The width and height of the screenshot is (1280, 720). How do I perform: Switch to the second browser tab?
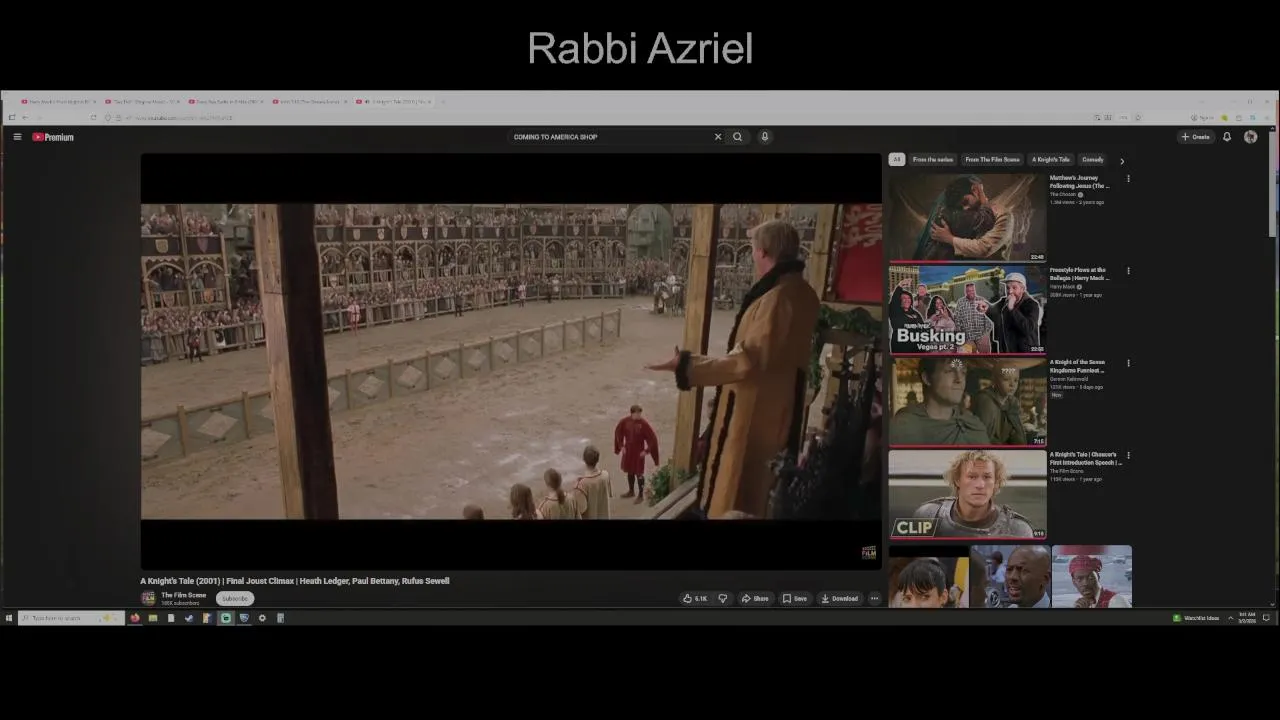[x=143, y=101]
